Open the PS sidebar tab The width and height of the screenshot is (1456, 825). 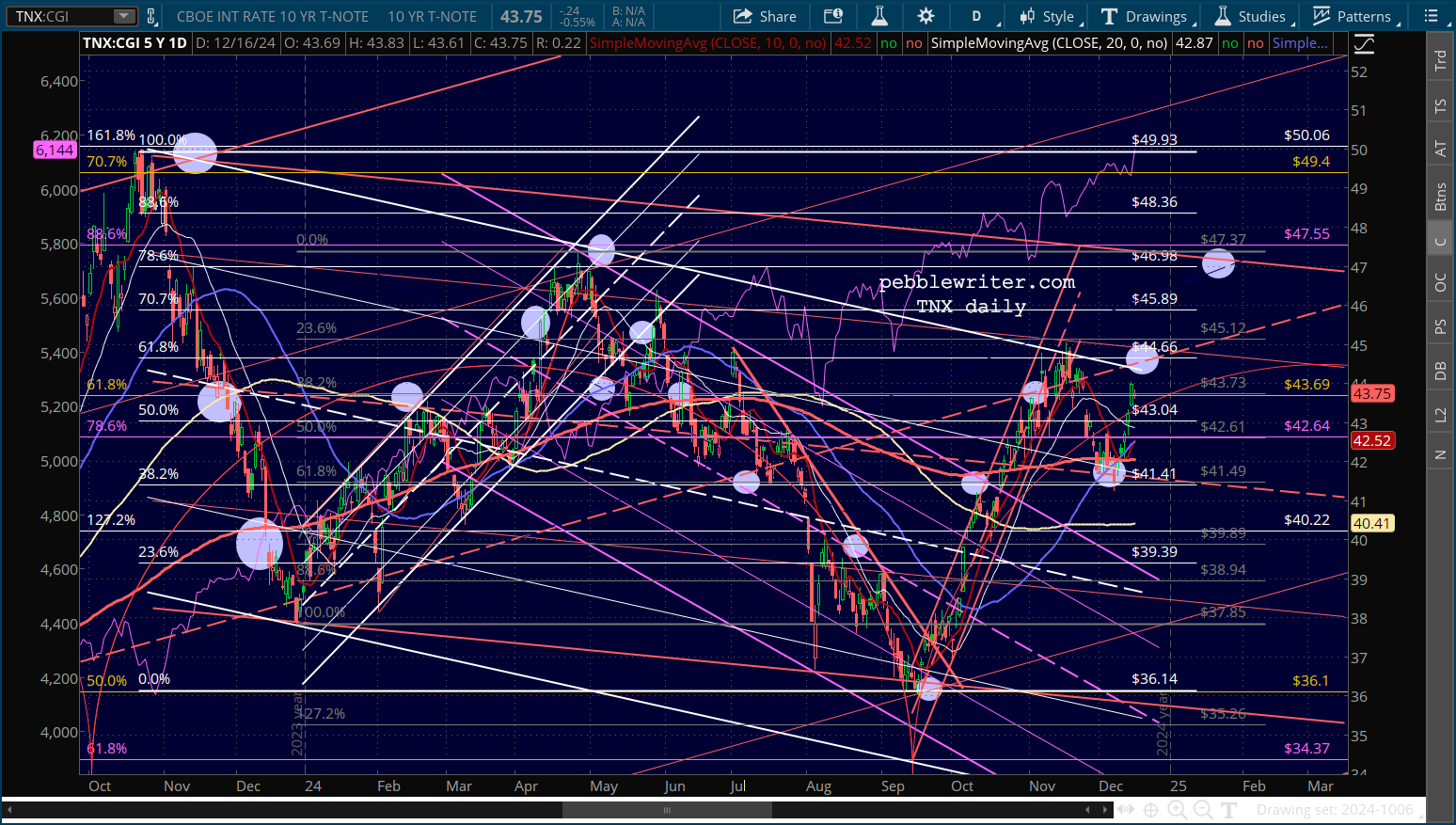coord(1440,326)
